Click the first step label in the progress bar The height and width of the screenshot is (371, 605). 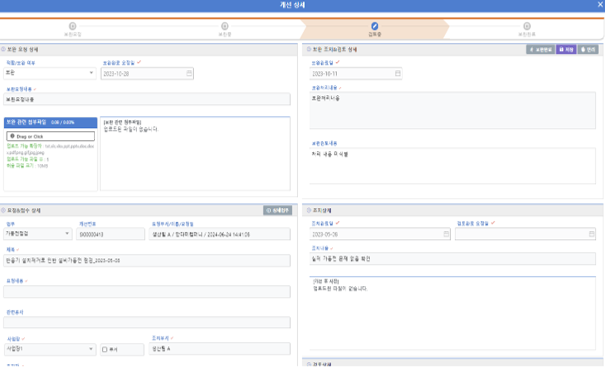tap(73, 34)
